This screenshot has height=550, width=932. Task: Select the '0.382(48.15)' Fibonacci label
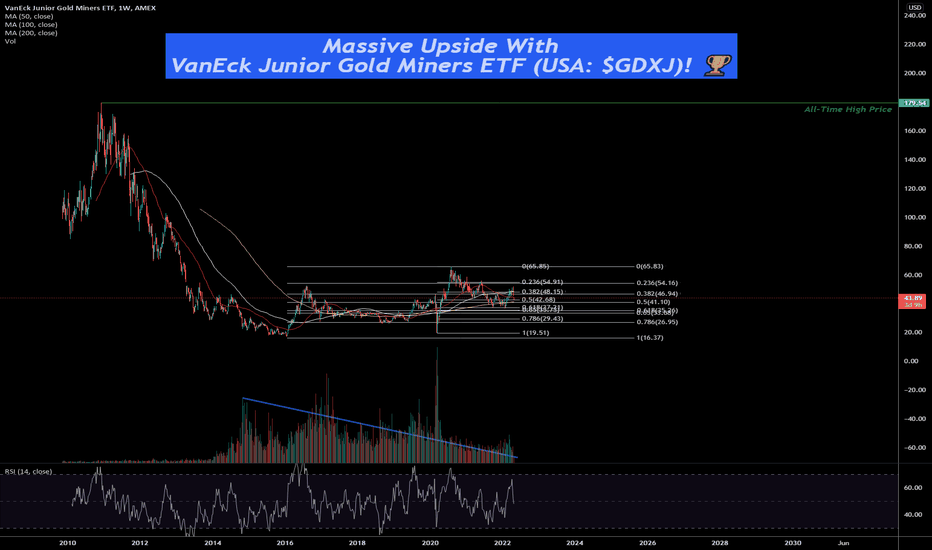click(542, 292)
